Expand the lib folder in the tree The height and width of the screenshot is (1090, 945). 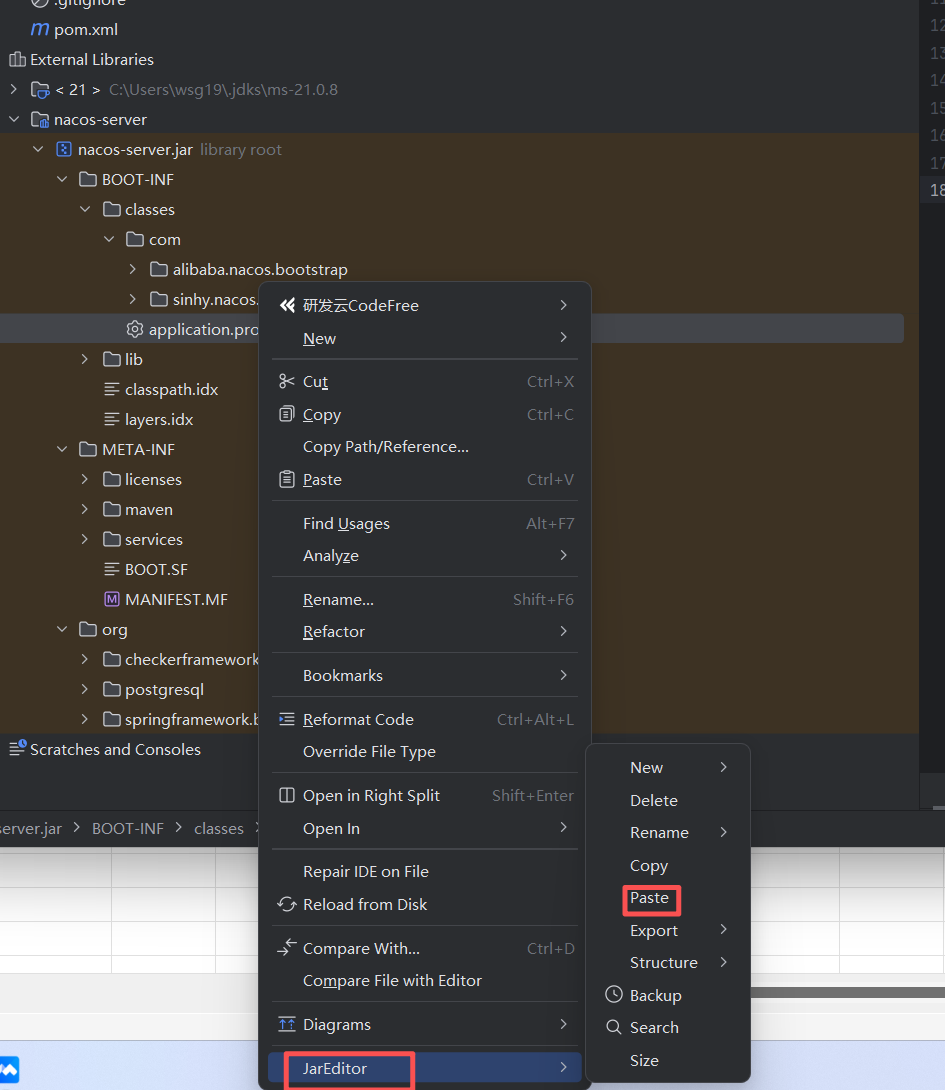click(85, 359)
